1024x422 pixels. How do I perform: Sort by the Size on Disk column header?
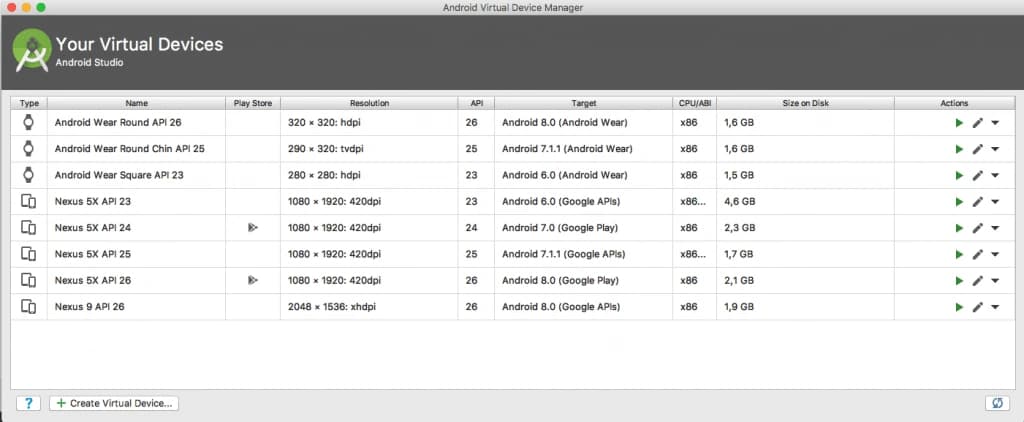click(x=806, y=103)
